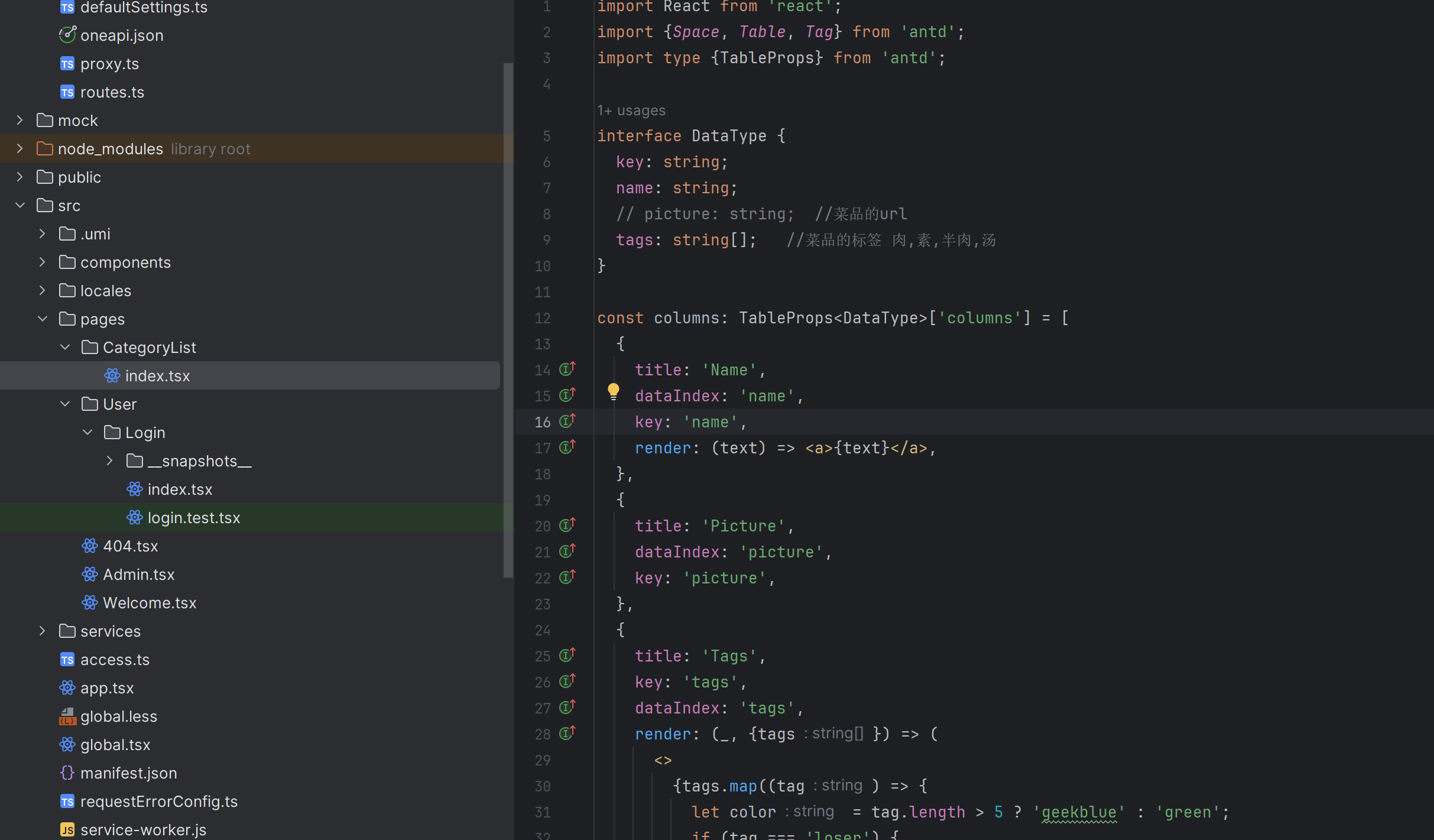This screenshot has height=840, width=1434.
Task: Collapse the CategoryList folder
Action: click(x=65, y=348)
